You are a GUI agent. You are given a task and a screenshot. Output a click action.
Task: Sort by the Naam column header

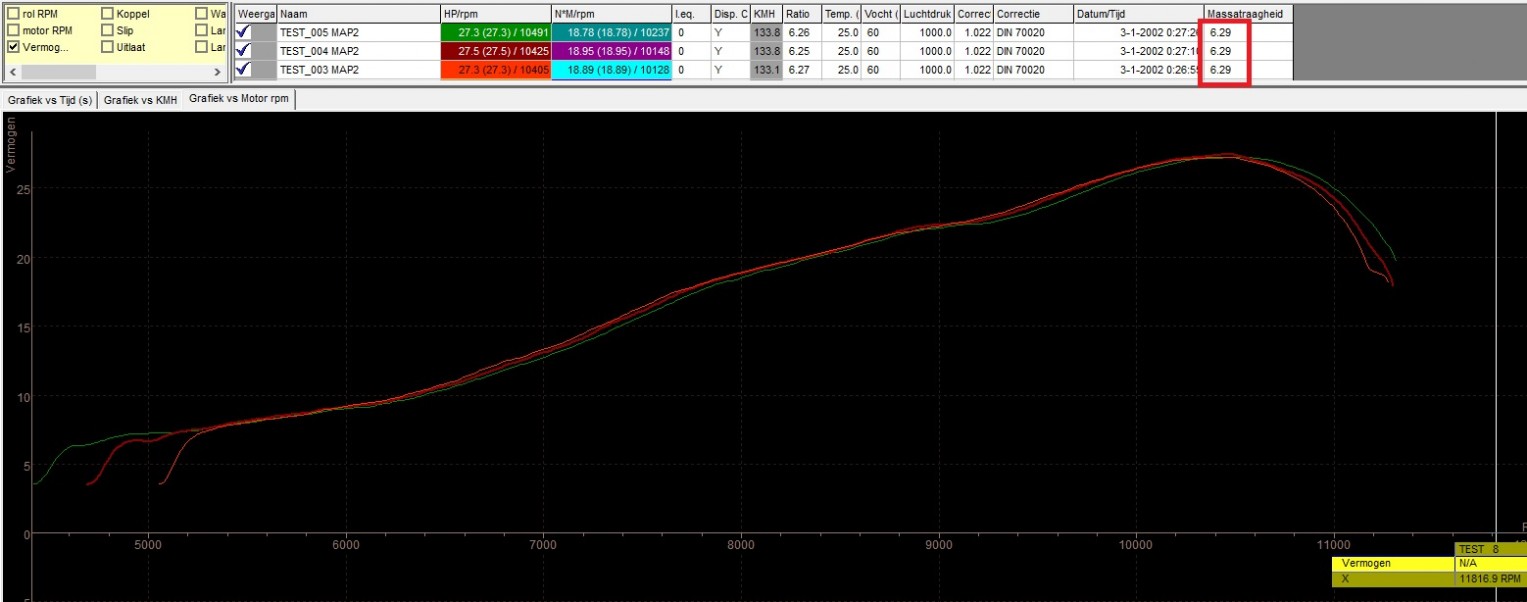(x=357, y=14)
